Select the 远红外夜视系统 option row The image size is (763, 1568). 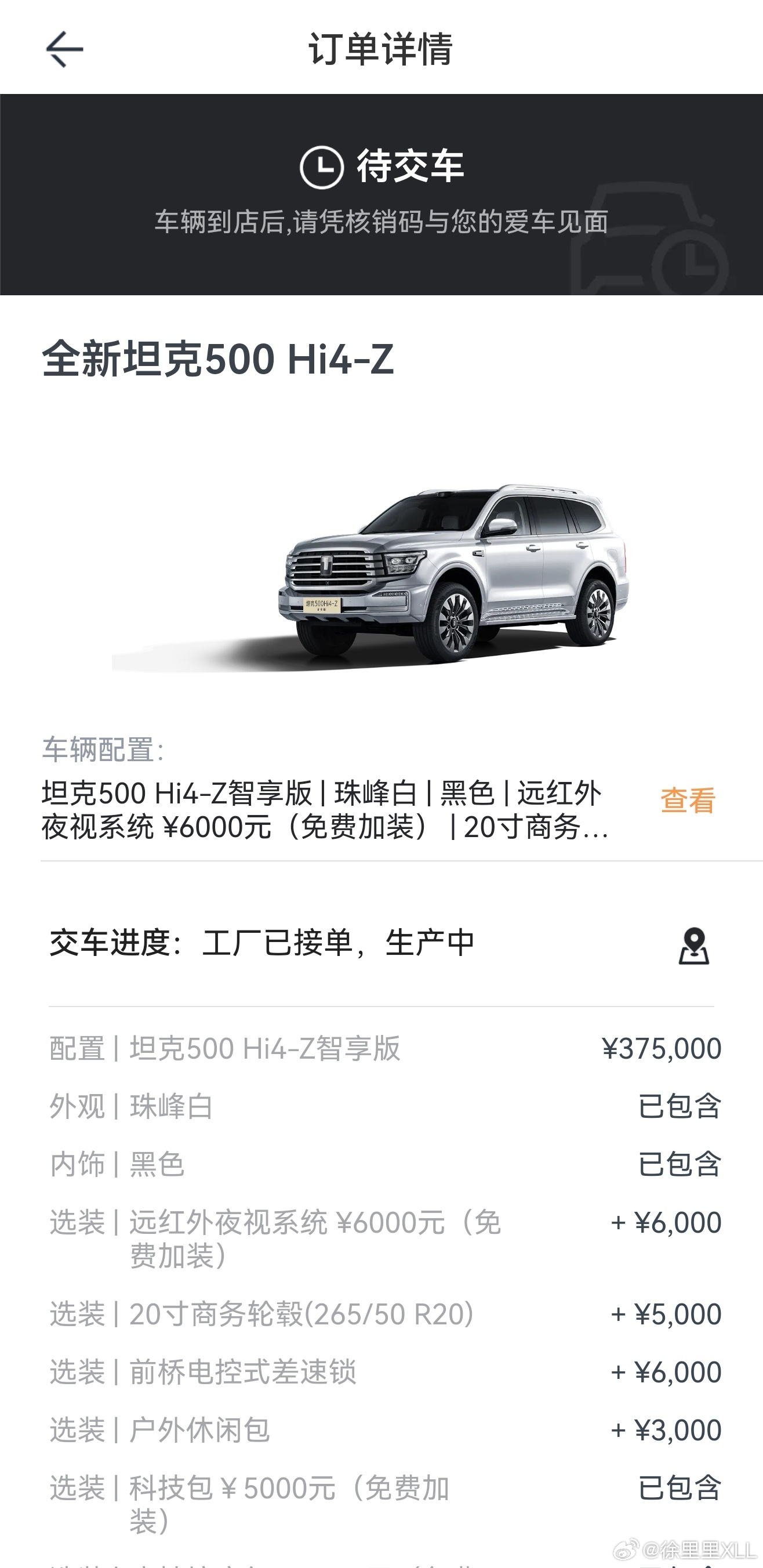coord(385,1239)
